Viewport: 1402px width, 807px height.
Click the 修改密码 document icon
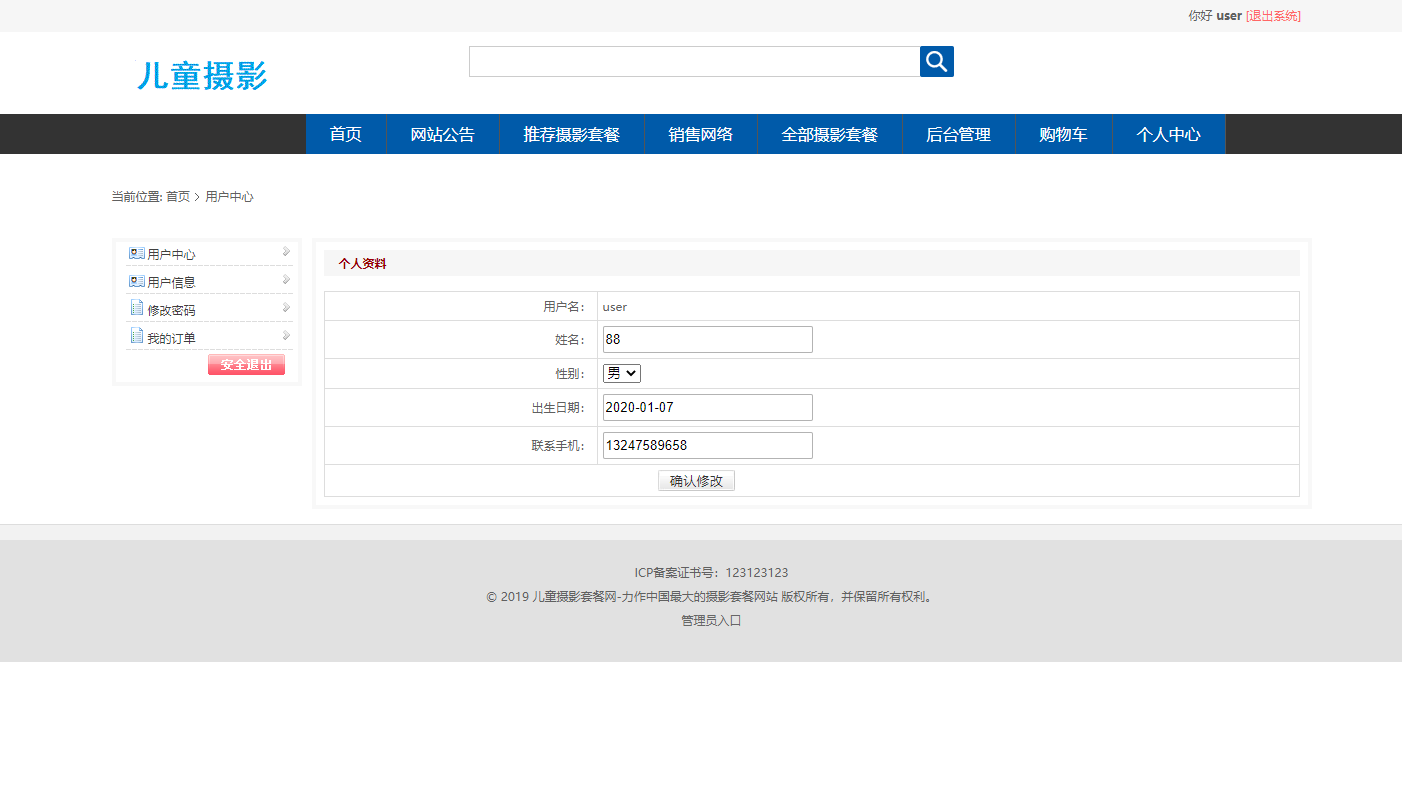coord(137,308)
